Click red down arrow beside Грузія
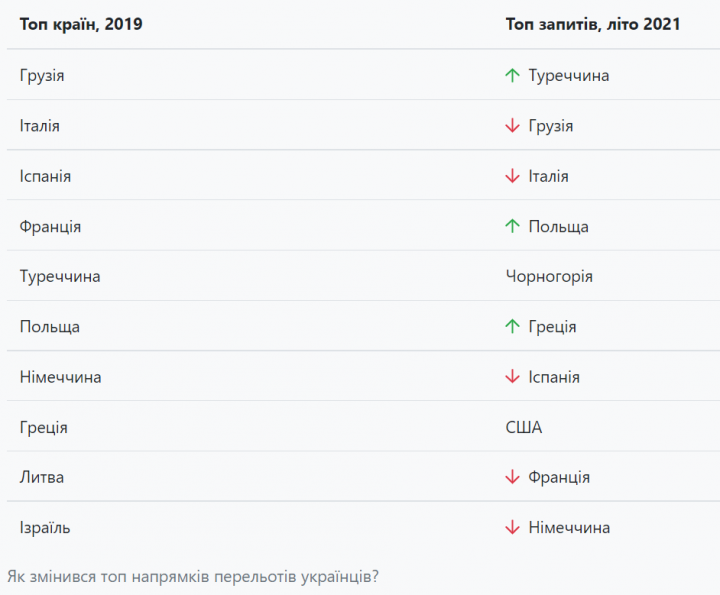 [x=513, y=126]
